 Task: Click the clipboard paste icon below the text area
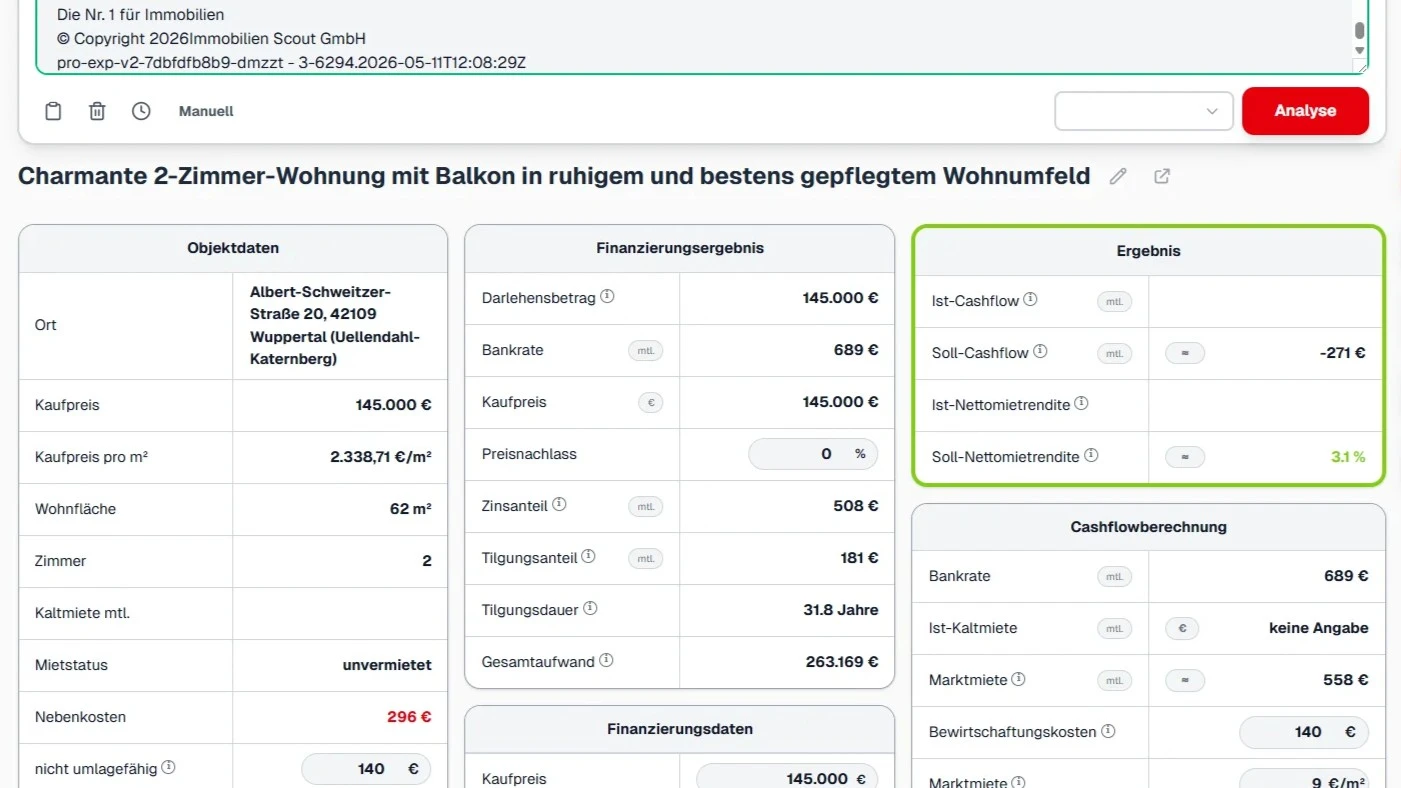tap(53, 111)
